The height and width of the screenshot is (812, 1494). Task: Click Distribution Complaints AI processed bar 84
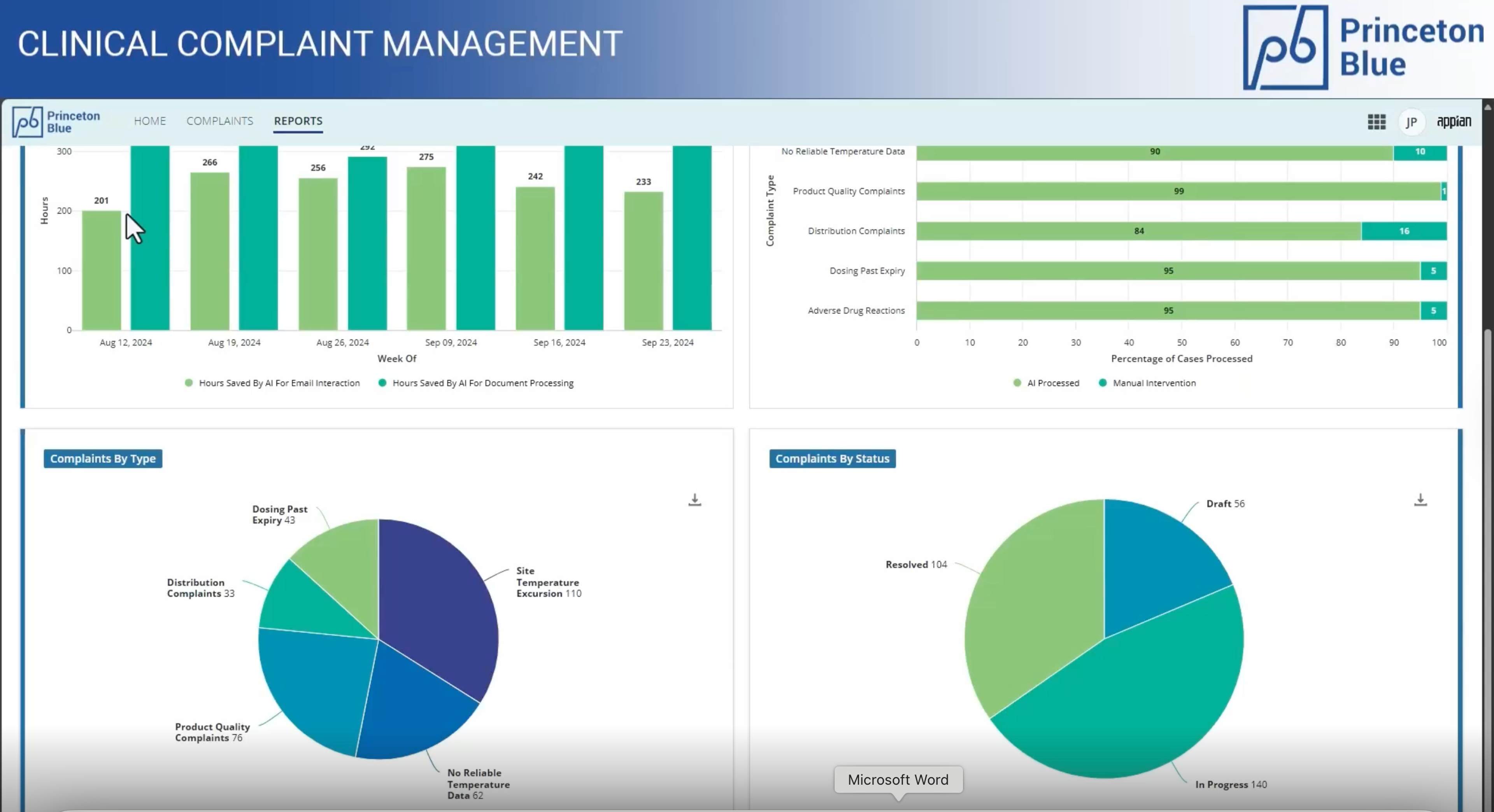coord(1139,231)
